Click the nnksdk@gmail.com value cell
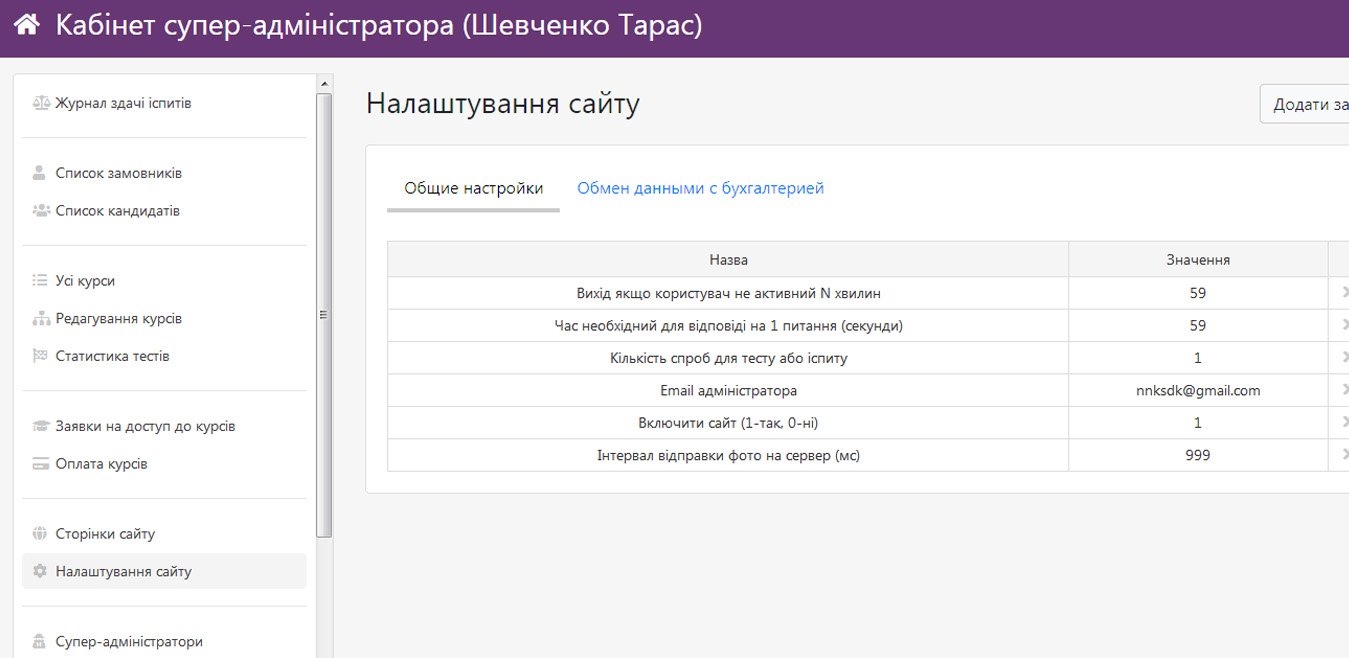 pyautogui.click(x=1197, y=391)
